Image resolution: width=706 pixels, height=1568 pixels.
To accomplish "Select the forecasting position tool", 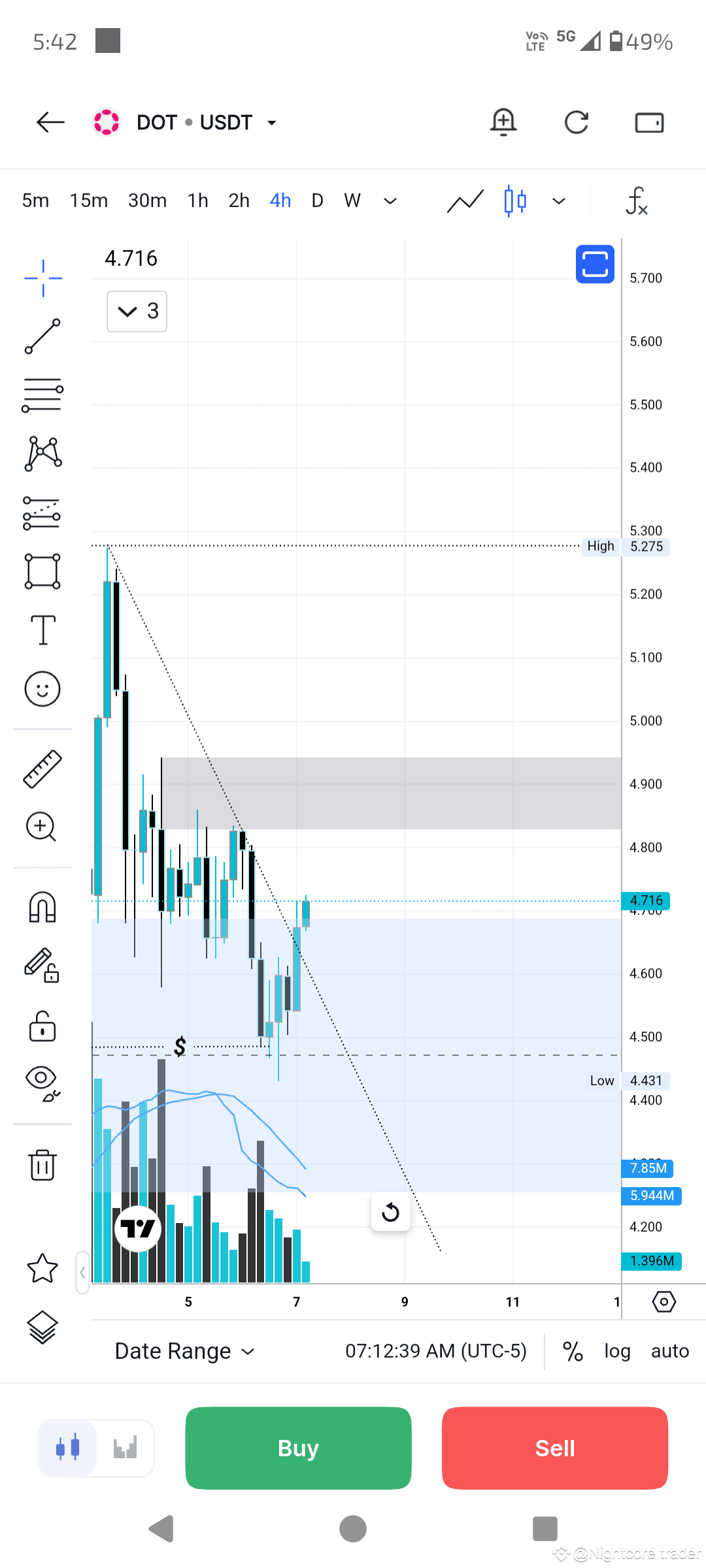I will tap(42, 513).
